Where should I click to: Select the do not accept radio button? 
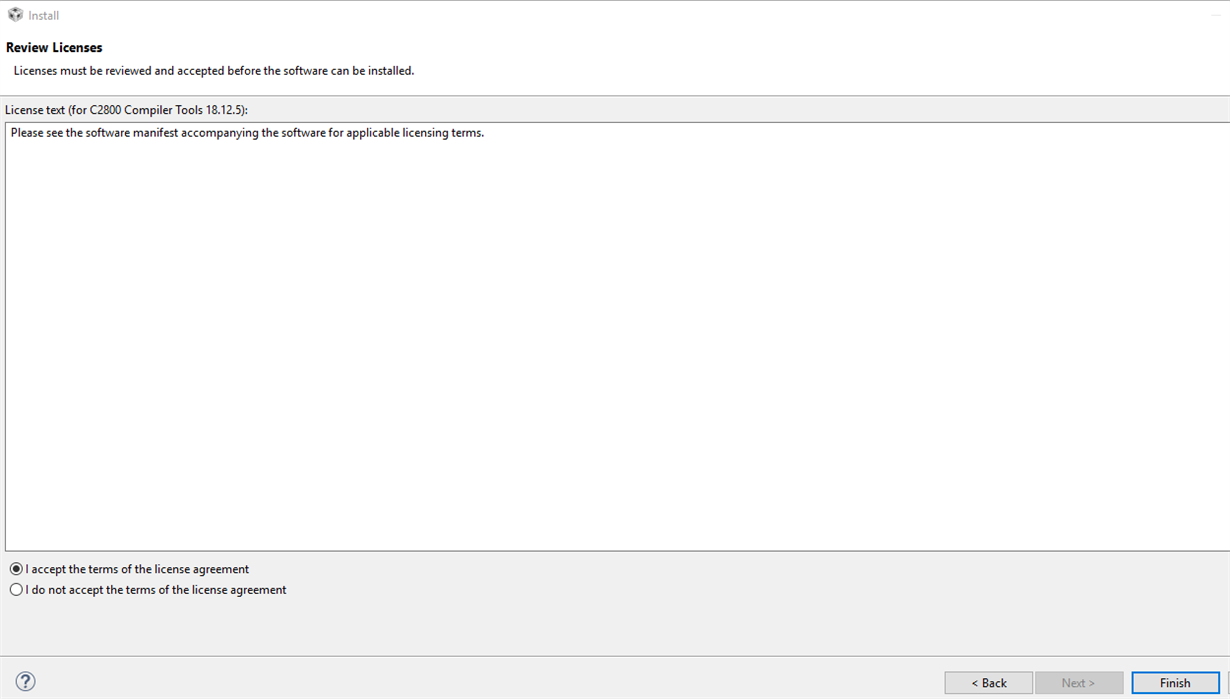coord(16,590)
